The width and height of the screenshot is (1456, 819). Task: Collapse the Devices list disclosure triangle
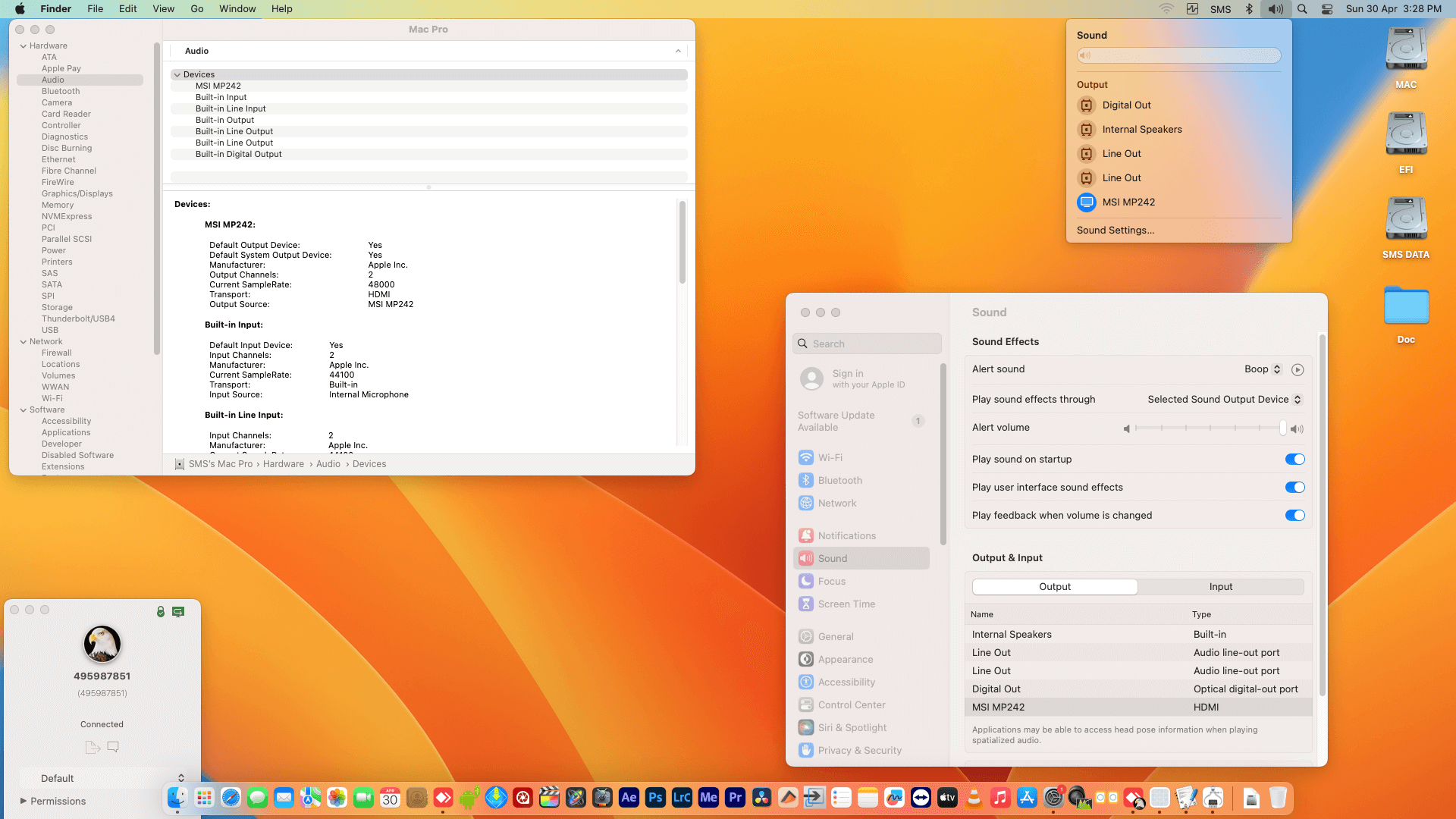point(177,75)
